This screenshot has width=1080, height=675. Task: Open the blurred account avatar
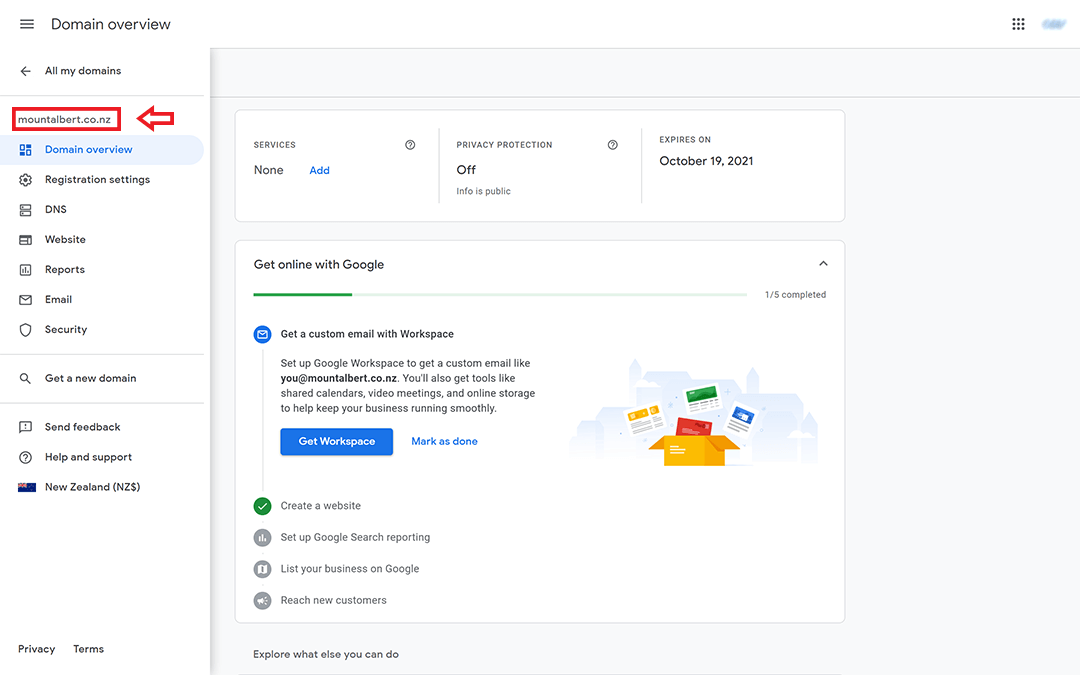1054,24
